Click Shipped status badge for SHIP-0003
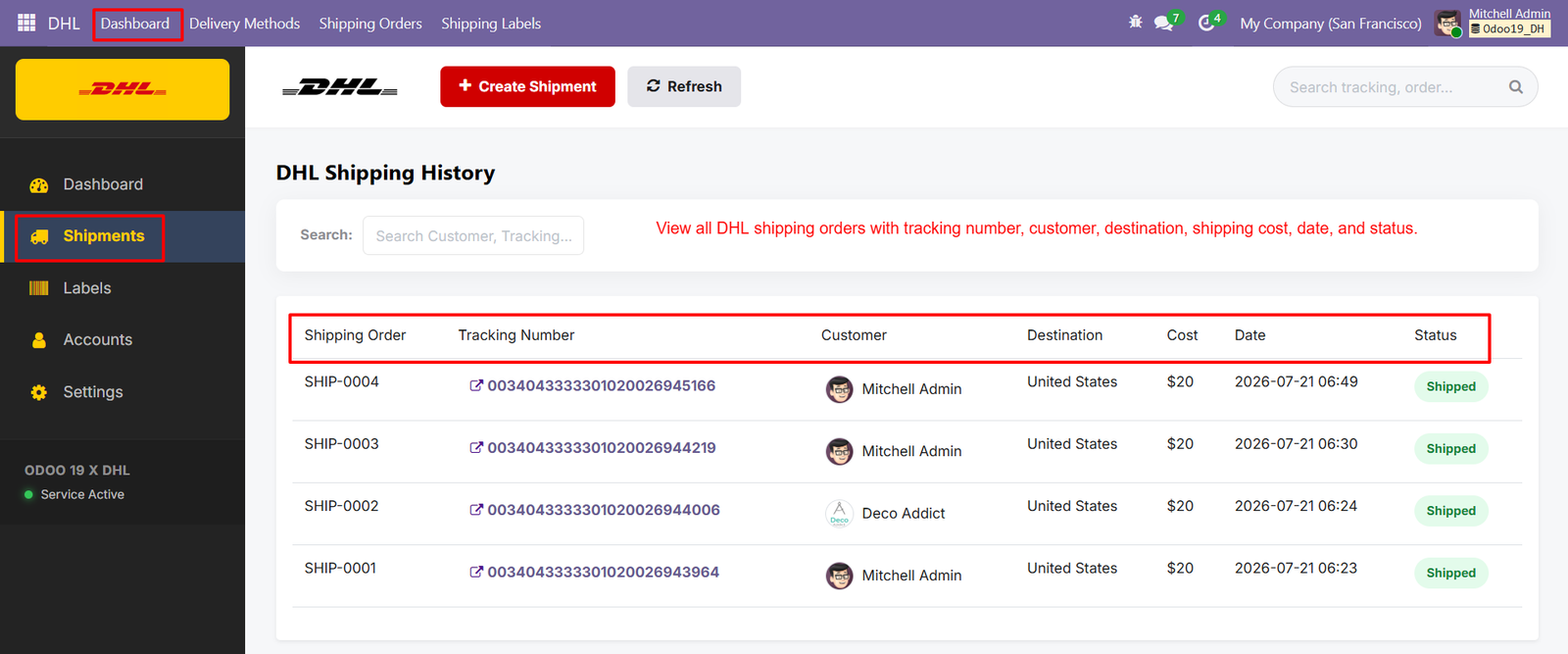This screenshot has width=1568, height=654. pyautogui.click(x=1450, y=449)
